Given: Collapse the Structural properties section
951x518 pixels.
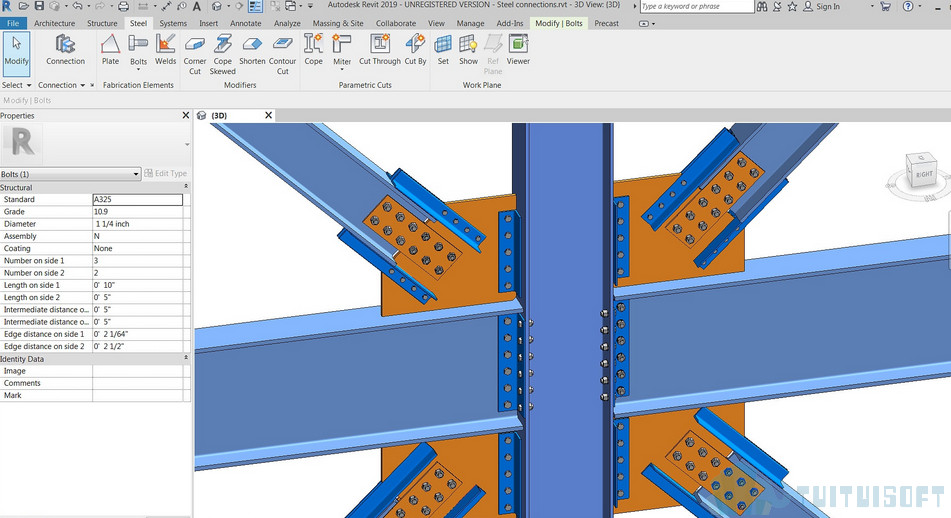Looking at the screenshot, I should click(x=186, y=188).
